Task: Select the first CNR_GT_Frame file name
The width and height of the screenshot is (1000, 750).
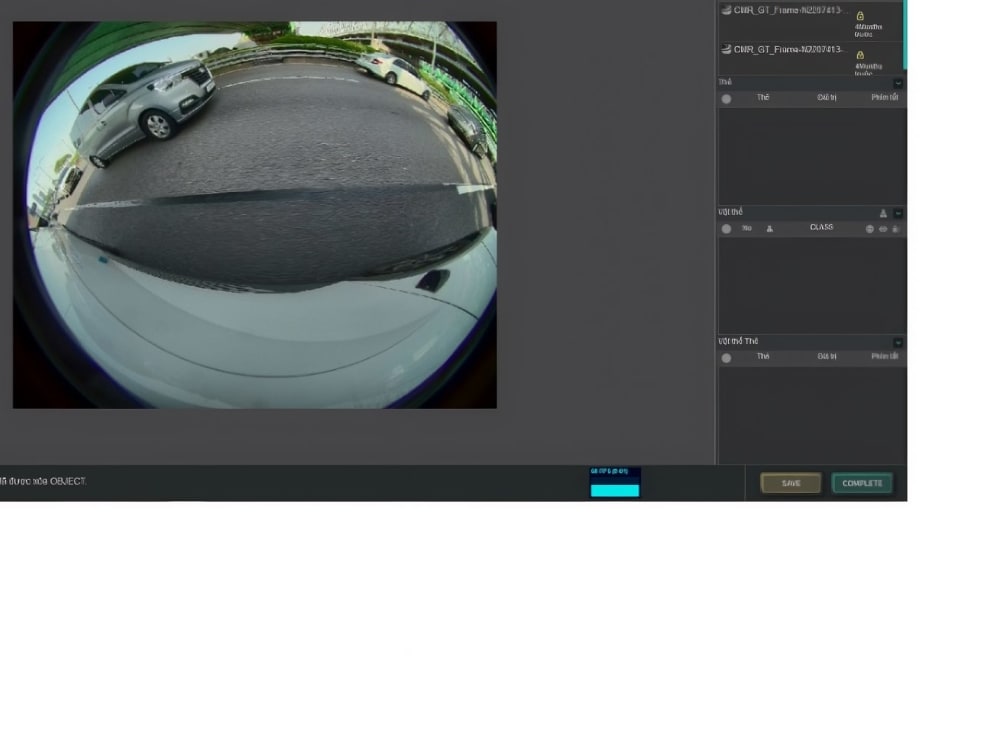Action: pos(790,10)
